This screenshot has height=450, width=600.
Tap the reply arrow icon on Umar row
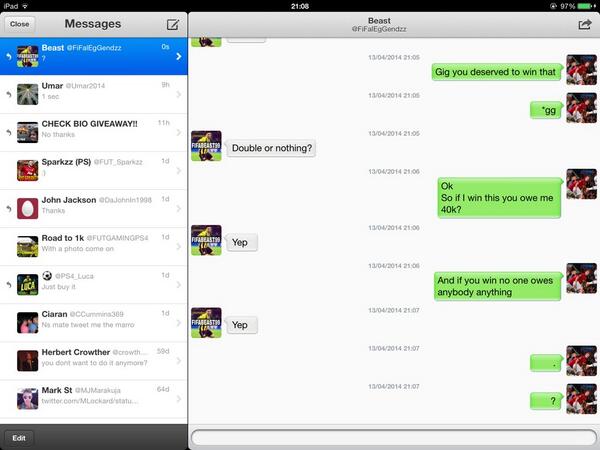click(x=8, y=94)
